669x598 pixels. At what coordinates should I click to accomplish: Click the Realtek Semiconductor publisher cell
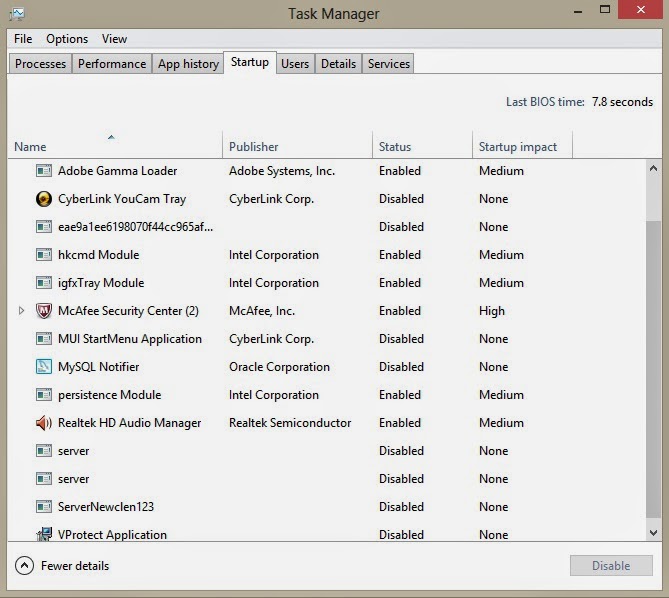click(x=290, y=423)
